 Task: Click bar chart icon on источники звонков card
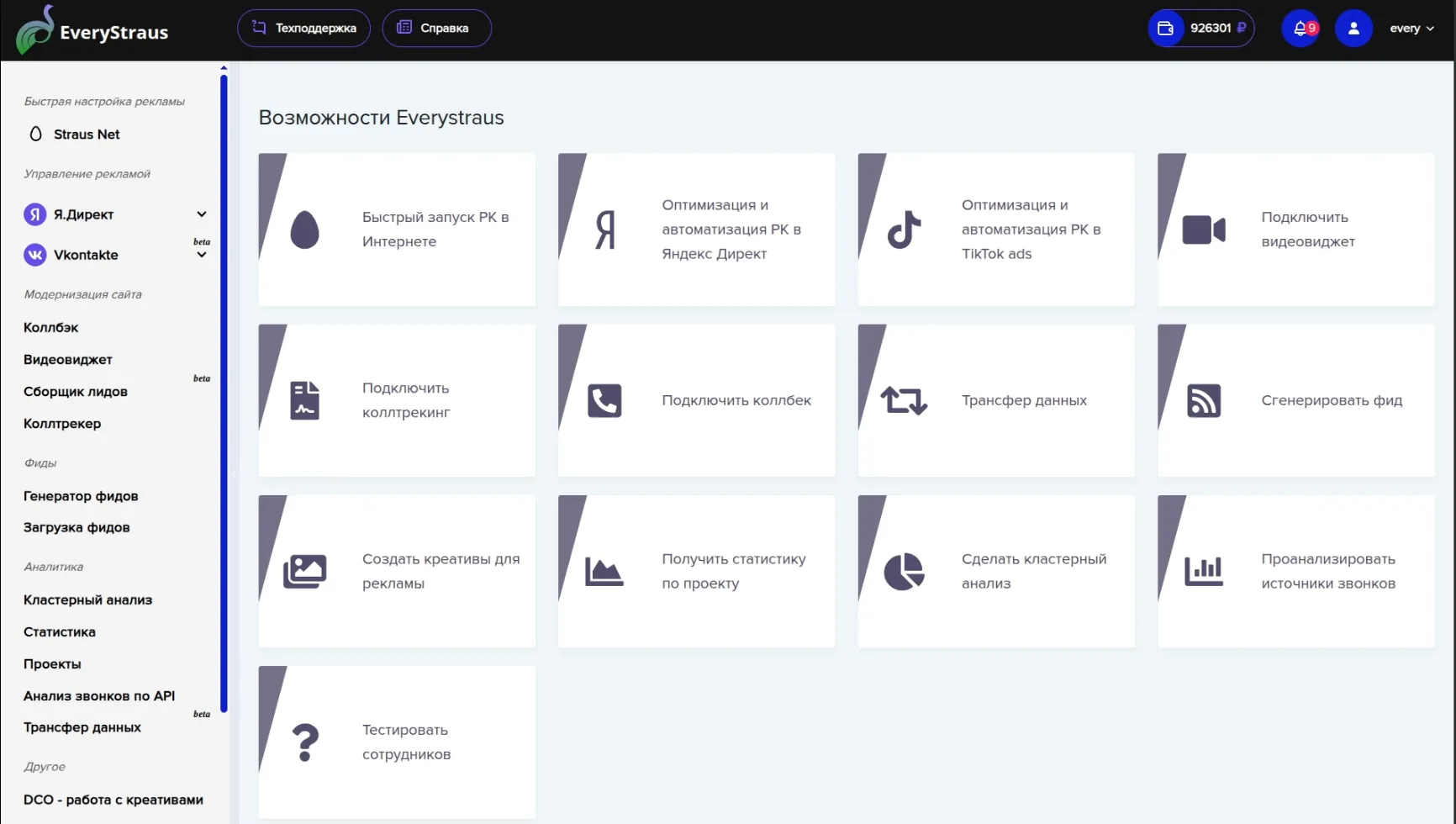1204,572
